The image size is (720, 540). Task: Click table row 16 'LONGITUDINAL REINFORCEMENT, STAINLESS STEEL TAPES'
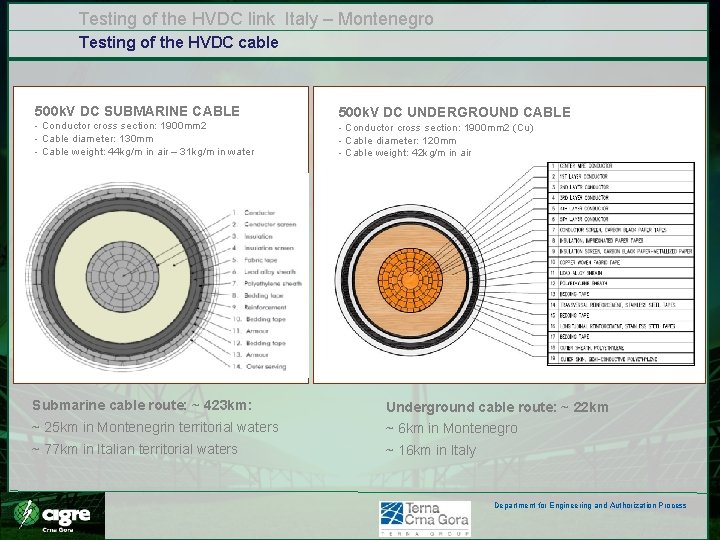tap(621, 326)
